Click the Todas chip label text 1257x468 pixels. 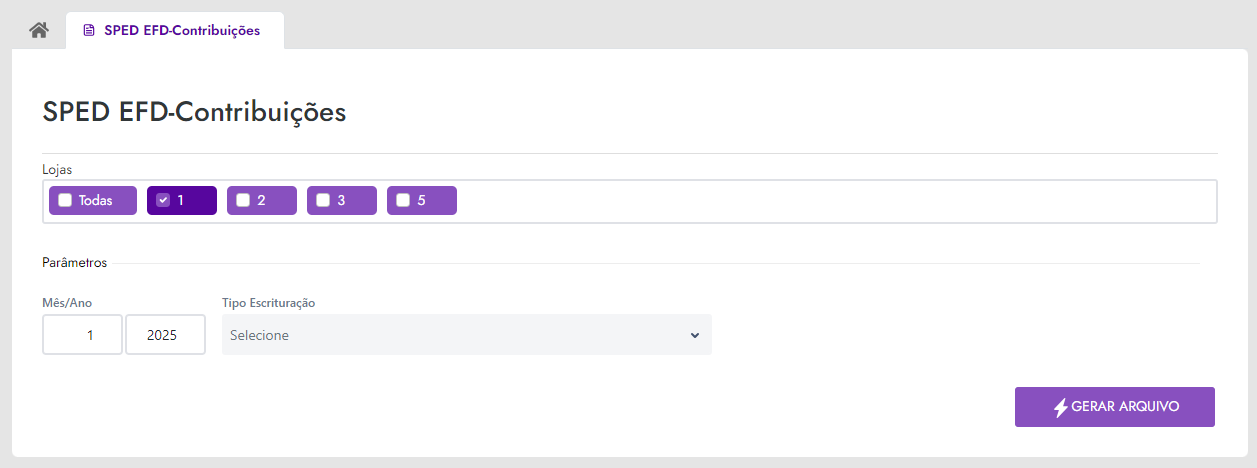pos(95,200)
